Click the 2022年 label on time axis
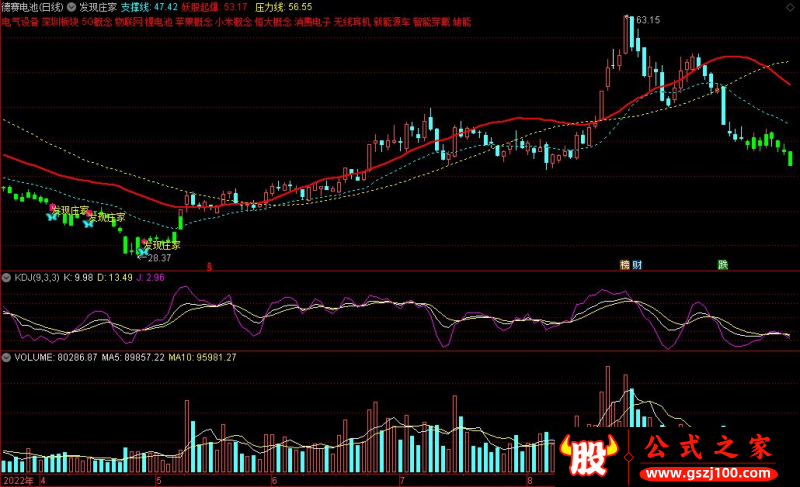Screen dimensions: 800x487 click(18, 481)
